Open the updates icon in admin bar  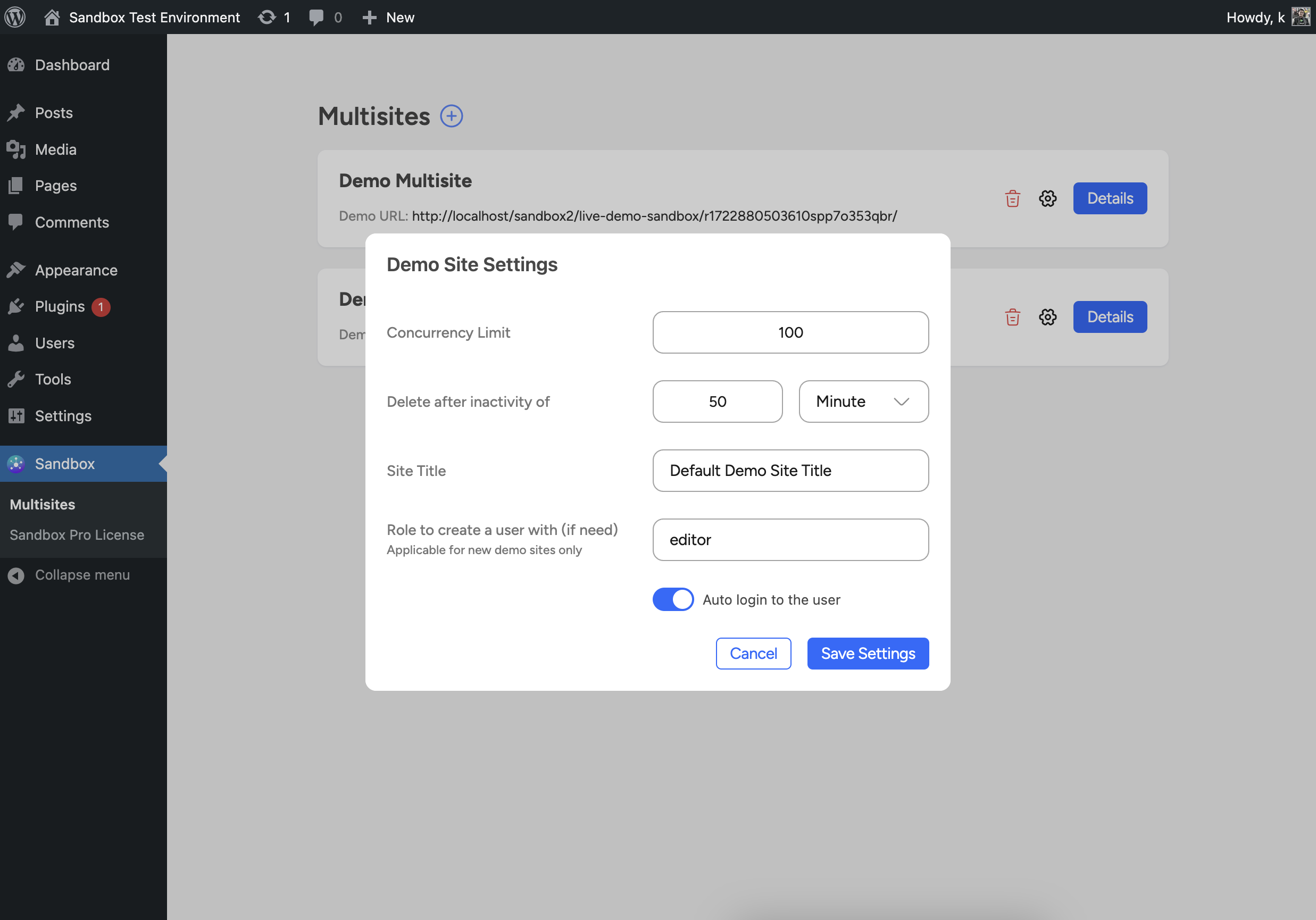pos(266,17)
